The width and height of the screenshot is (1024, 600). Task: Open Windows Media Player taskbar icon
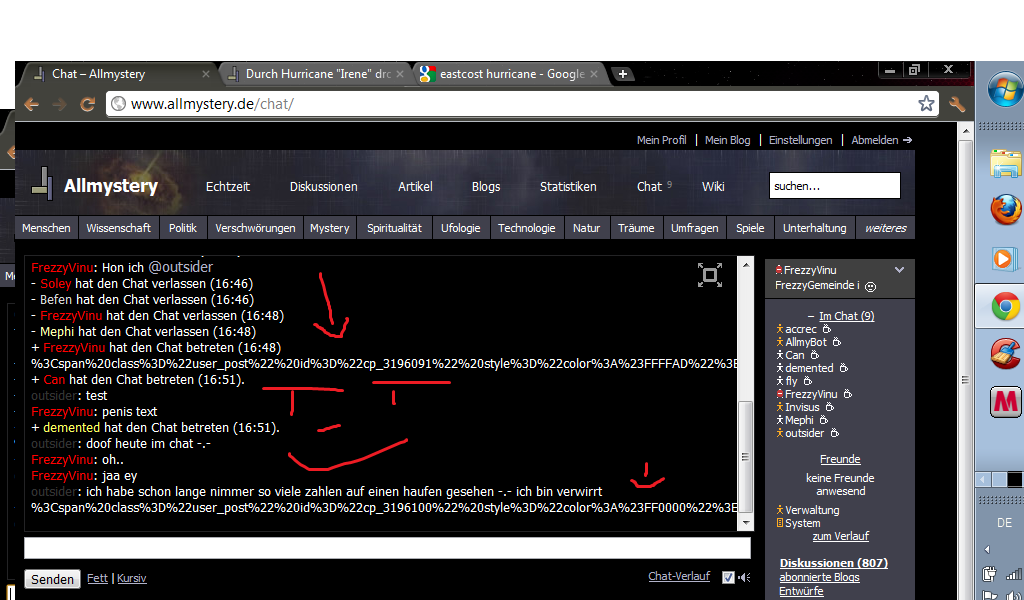(x=1006, y=259)
